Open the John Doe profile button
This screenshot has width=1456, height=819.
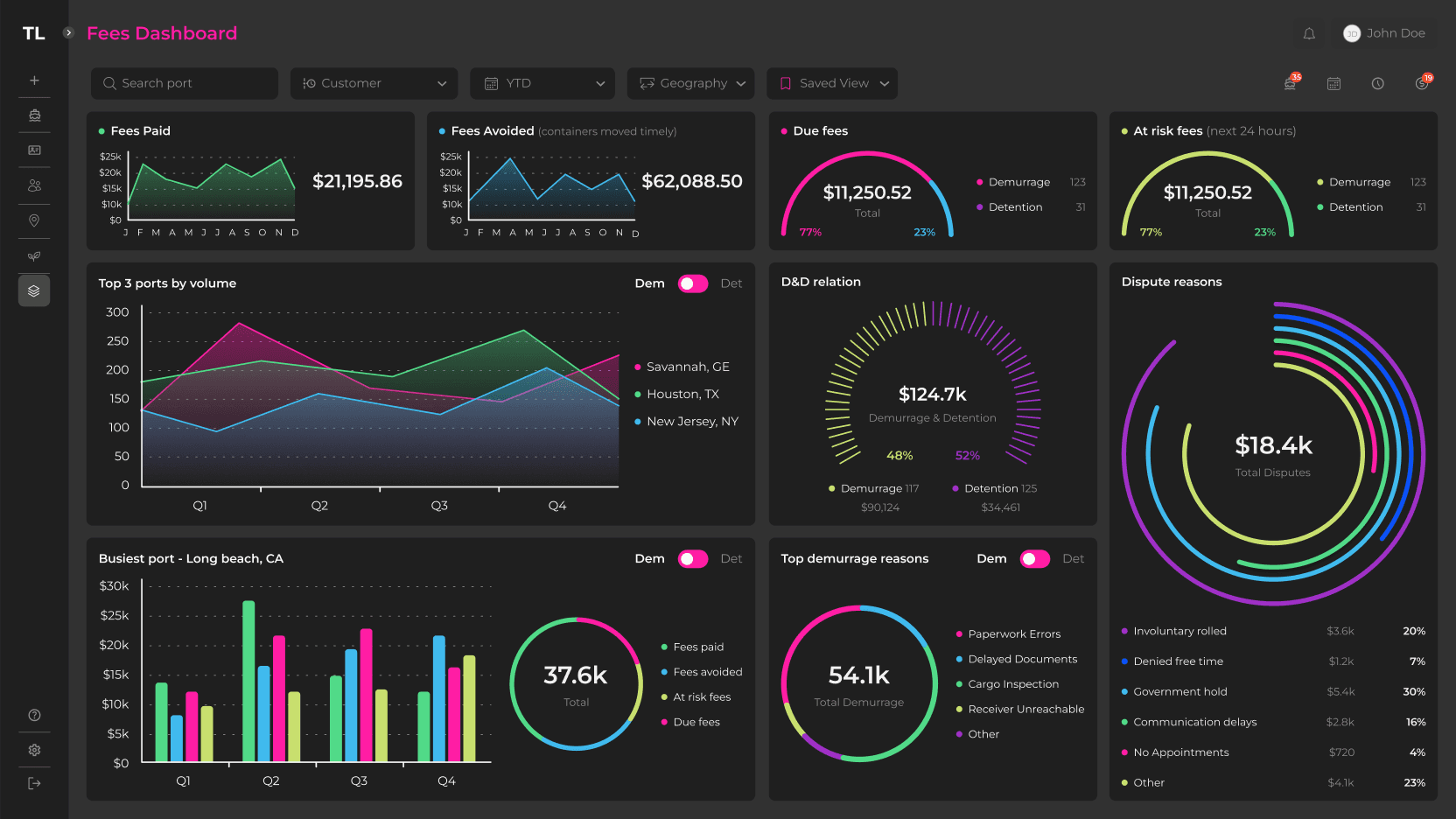click(1385, 33)
